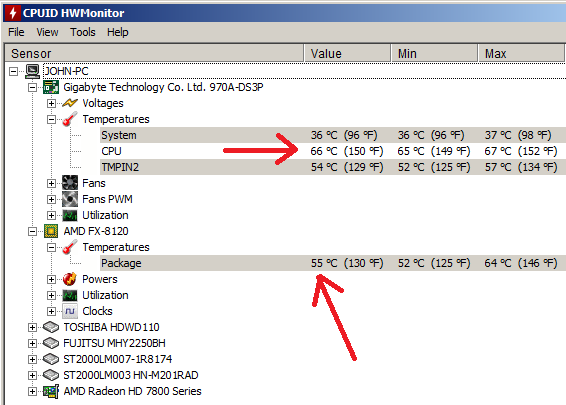Screen dimensions: 566x405
Task: Click CPU min value 65 °C (149 °F)
Action: pyautogui.click(x=434, y=151)
